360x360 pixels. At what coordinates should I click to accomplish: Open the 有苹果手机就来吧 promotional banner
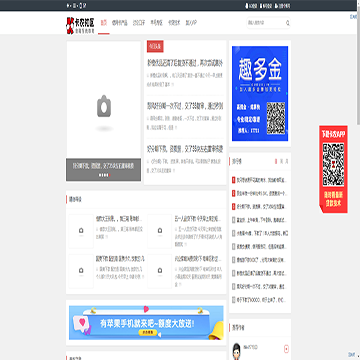coord(146,323)
